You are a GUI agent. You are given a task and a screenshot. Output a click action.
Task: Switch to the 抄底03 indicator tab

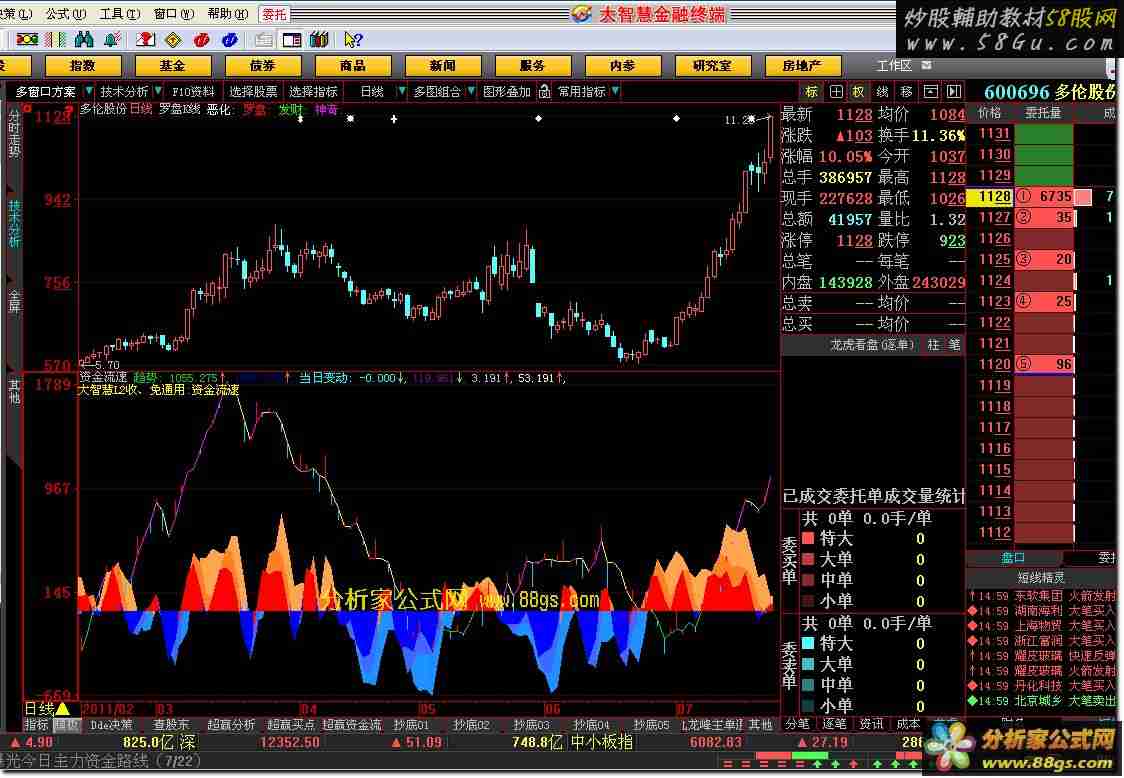tap(531, 725)
